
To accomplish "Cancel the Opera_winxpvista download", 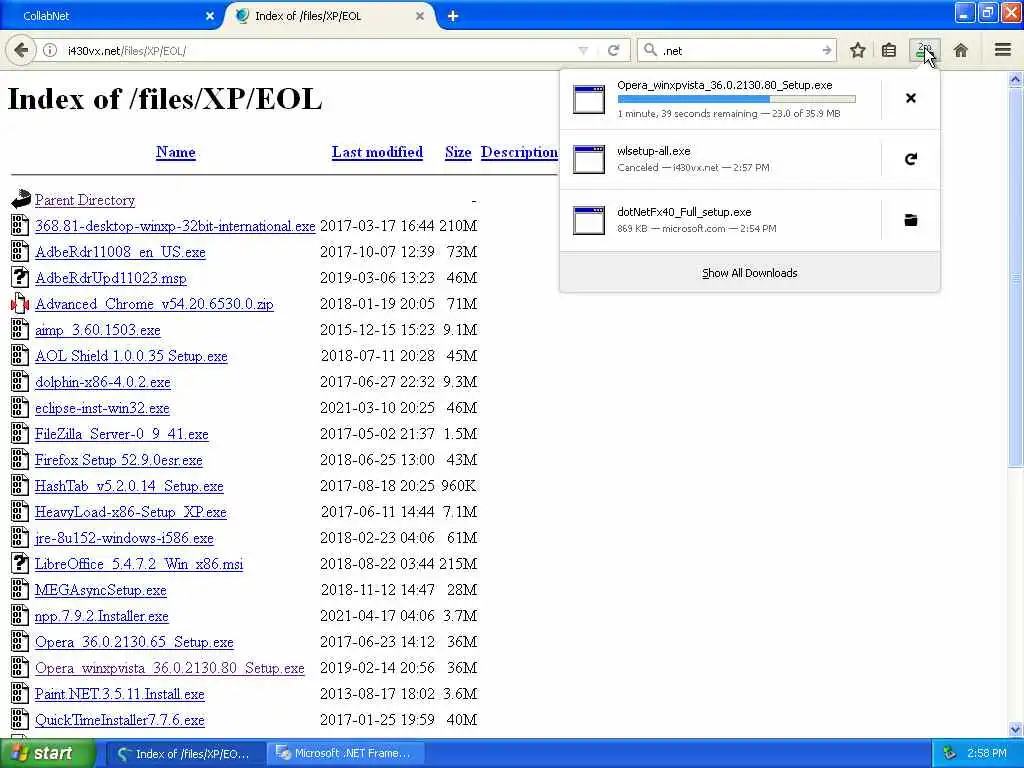I will pos(911,98).
